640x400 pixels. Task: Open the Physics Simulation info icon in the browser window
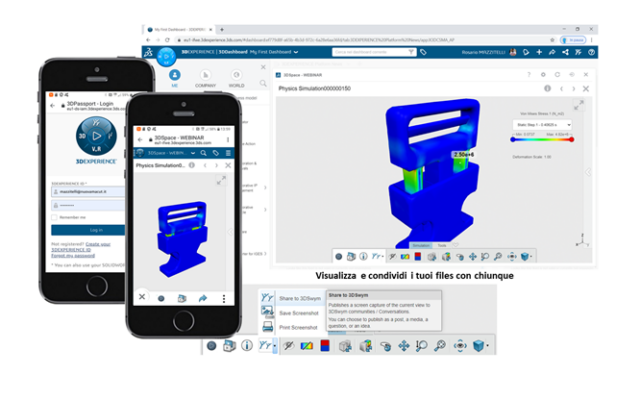click(x=547, y=88)
